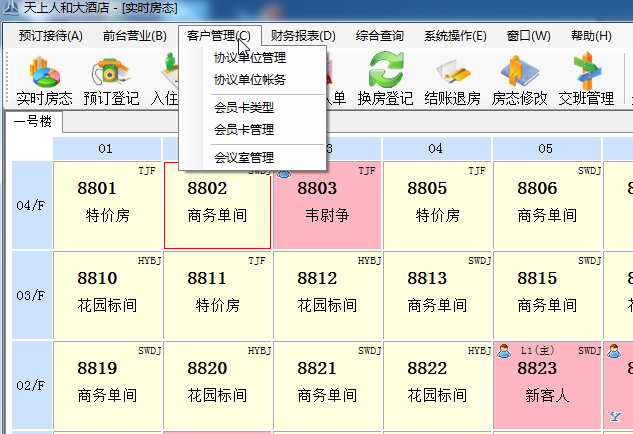Select occupied room 8823 新客人
633x434 pixels.
coord(547,386)
